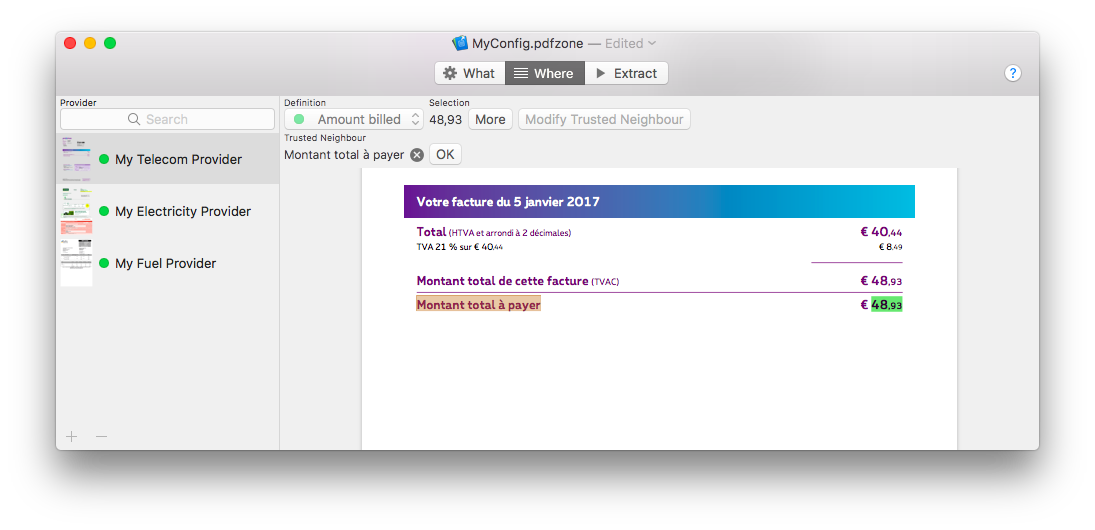The image size is (1095, 530).
Task: Confirm with the OK button
Action: pyautogui.click(x=445, y=155)
